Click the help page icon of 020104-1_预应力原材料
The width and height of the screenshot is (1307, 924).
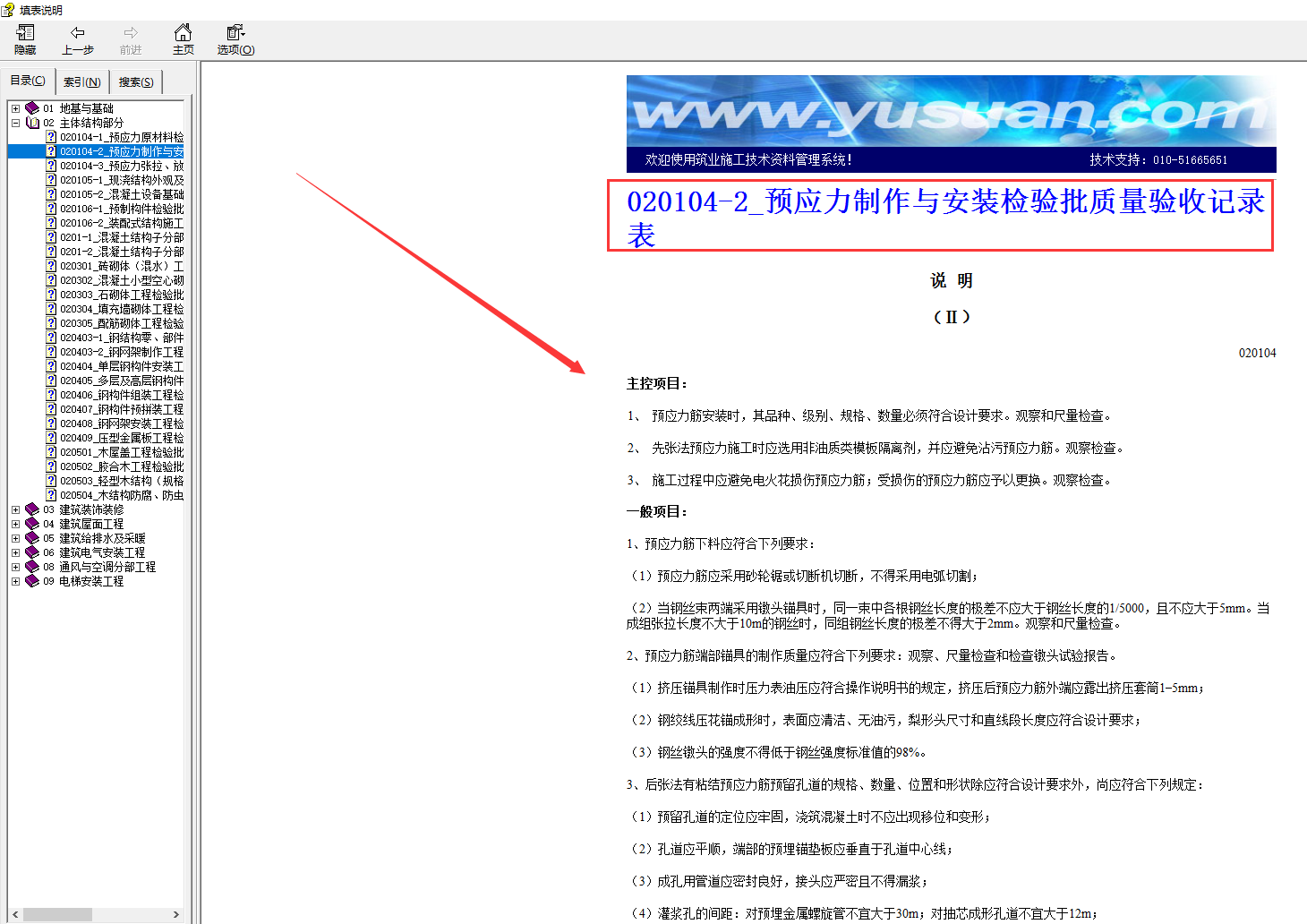point(51,137)
